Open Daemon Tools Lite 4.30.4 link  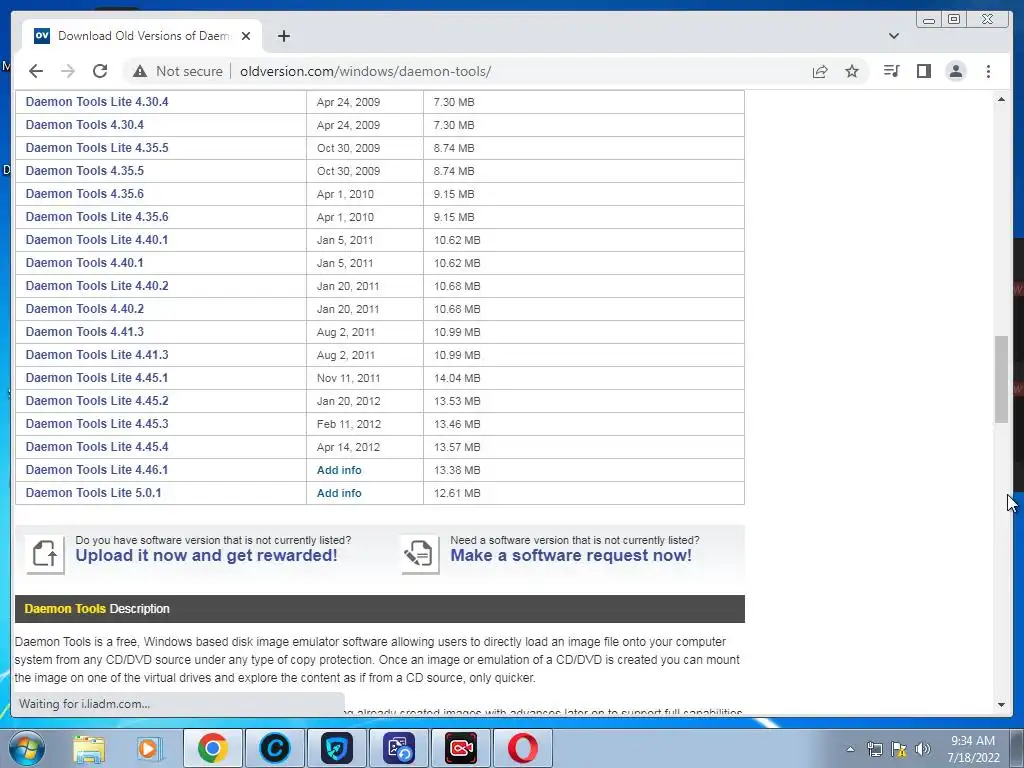click(97, 102)
